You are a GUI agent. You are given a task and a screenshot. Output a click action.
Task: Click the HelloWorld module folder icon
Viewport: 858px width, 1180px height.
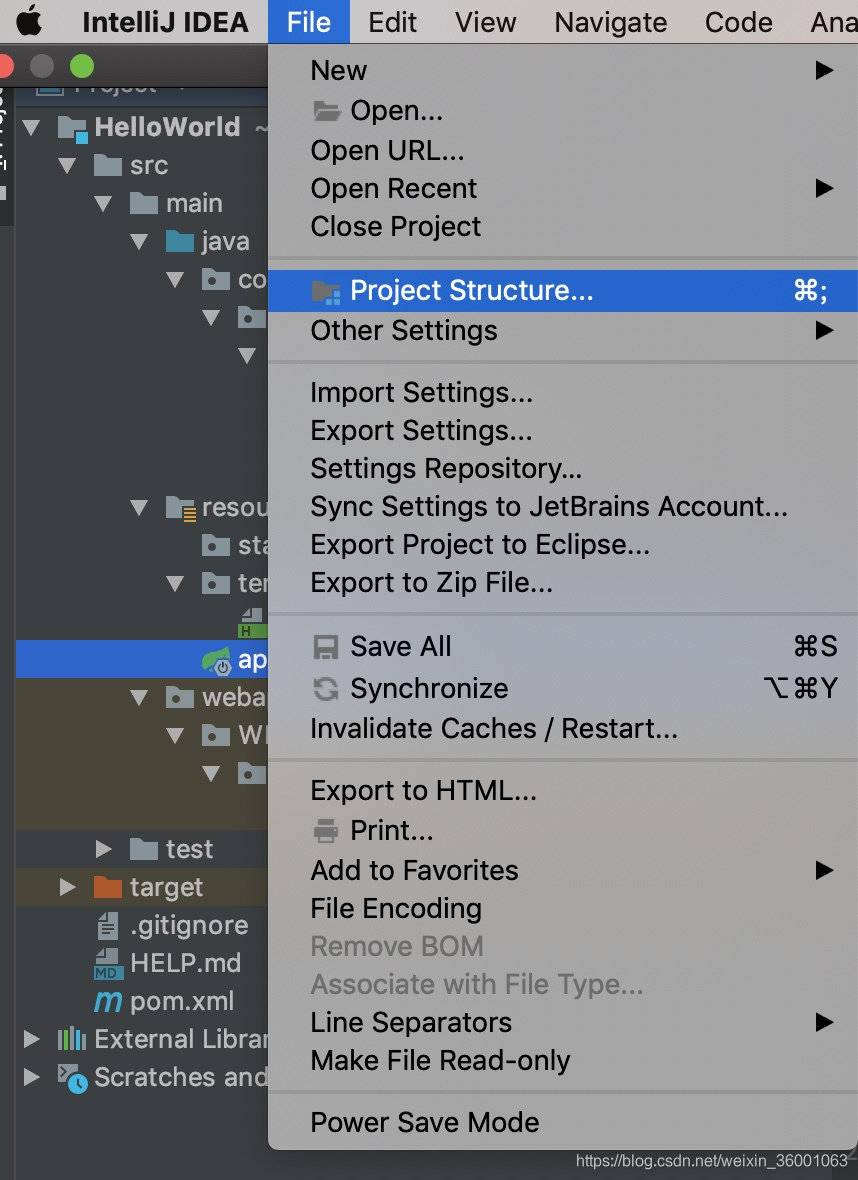72,129
